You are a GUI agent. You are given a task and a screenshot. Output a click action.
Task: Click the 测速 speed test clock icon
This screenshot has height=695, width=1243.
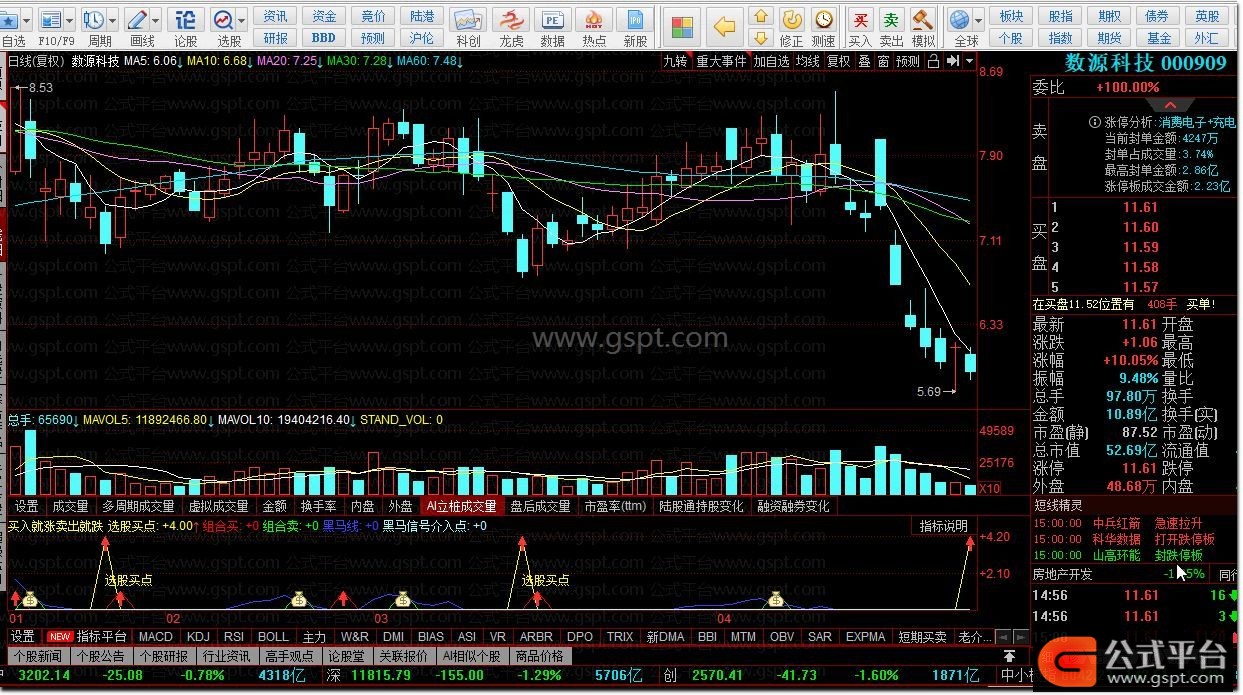click(823, 19)
